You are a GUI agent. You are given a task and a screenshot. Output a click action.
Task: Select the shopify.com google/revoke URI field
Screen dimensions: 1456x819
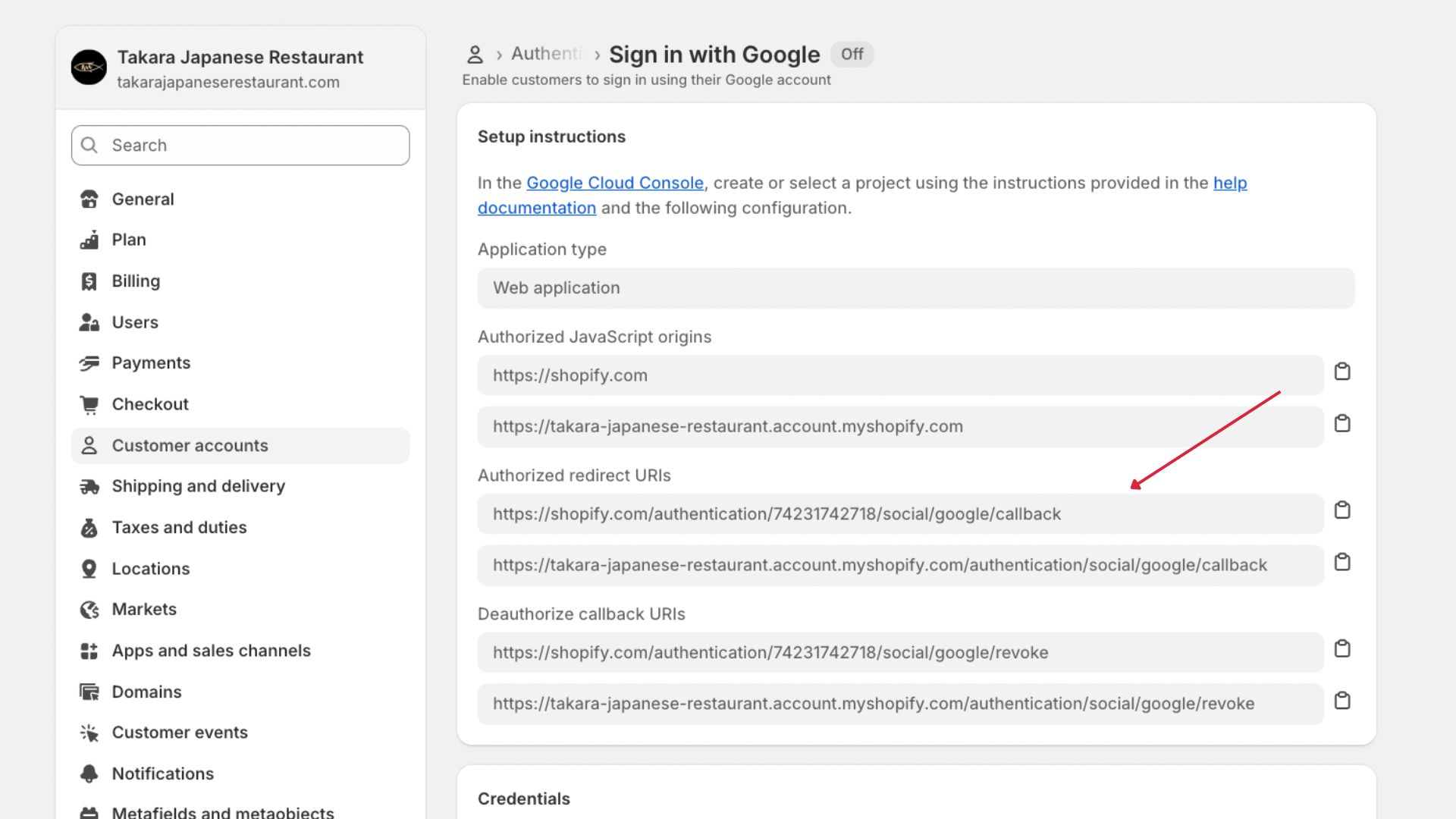point(900,653)
